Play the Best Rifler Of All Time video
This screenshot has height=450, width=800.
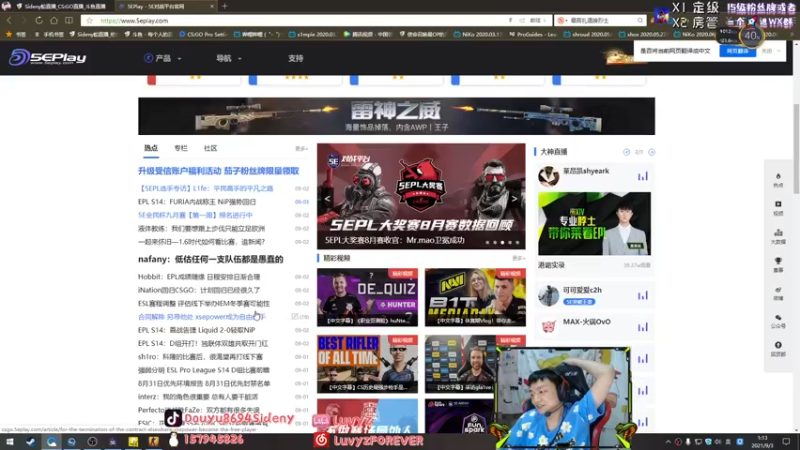(x=367, y=364)
